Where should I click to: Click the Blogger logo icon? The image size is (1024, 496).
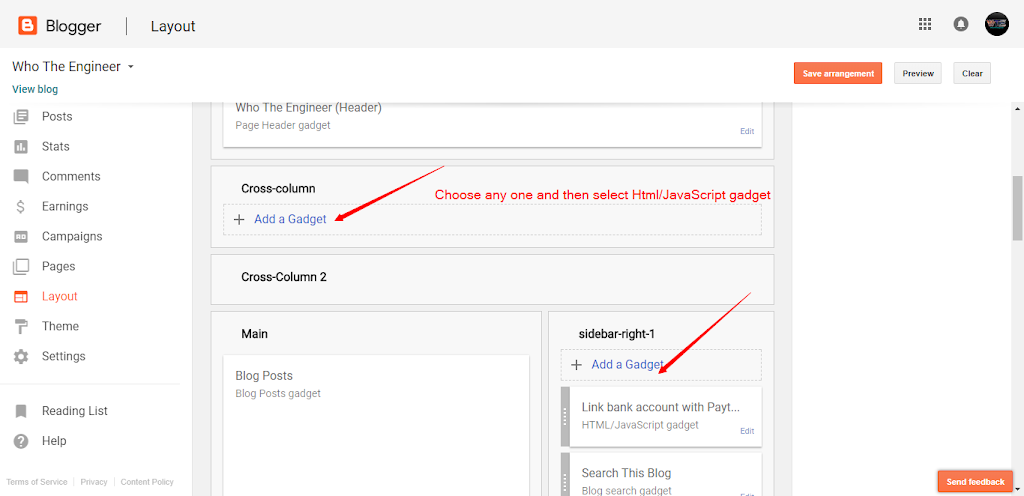tap(27, 25)
